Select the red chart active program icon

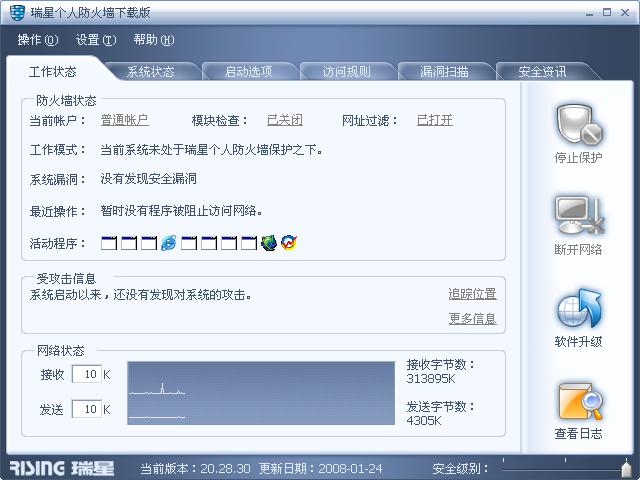pyautogui.click(x=289, y=243)
